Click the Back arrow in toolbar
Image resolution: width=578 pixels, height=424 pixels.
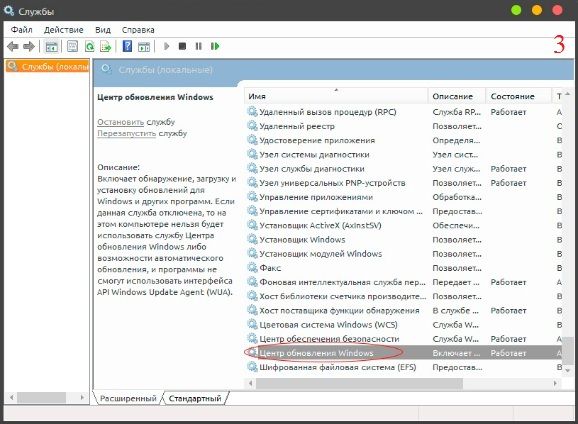pos(13,46)
